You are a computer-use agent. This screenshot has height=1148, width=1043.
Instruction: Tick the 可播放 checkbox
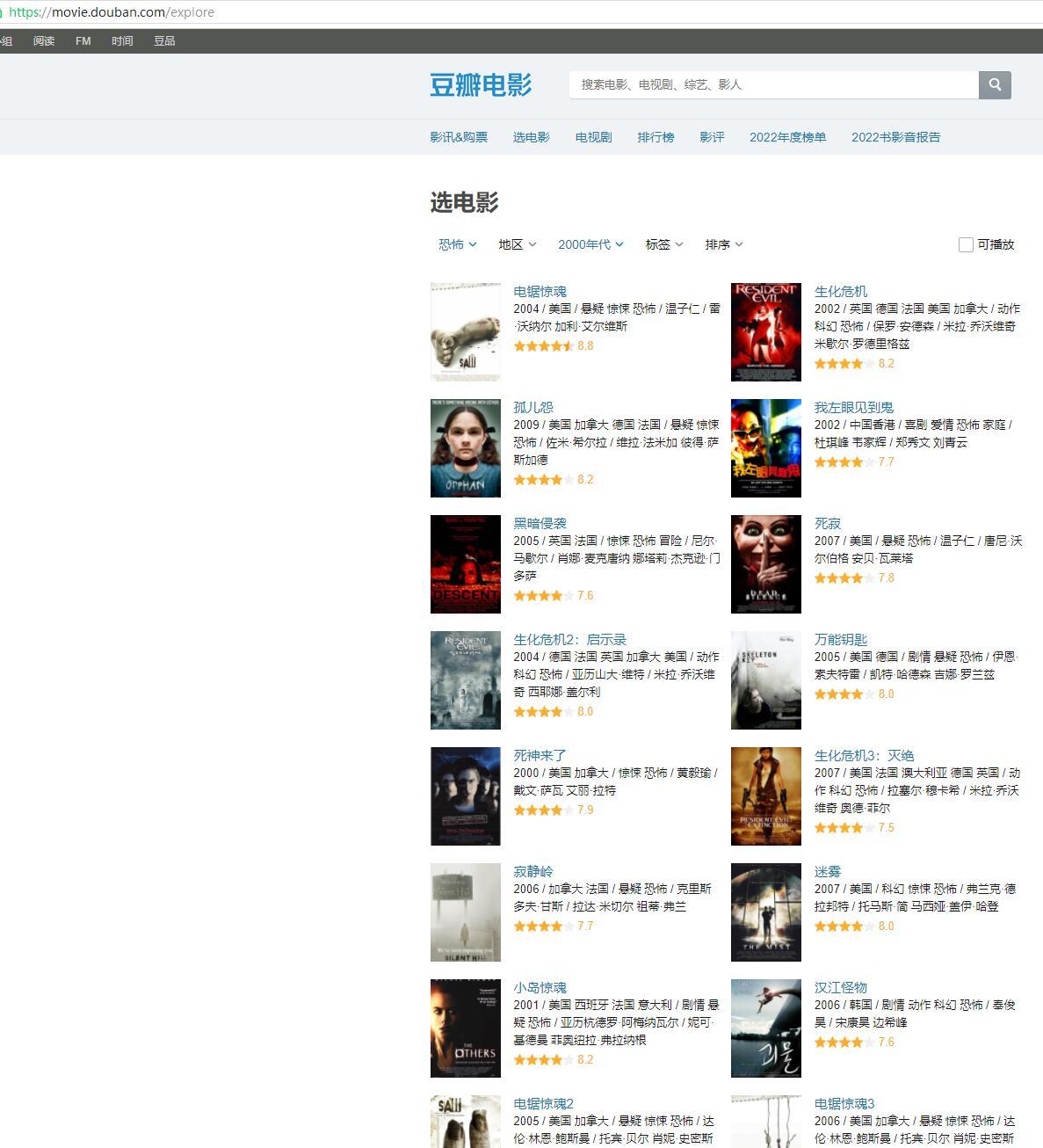coord(966,244)
